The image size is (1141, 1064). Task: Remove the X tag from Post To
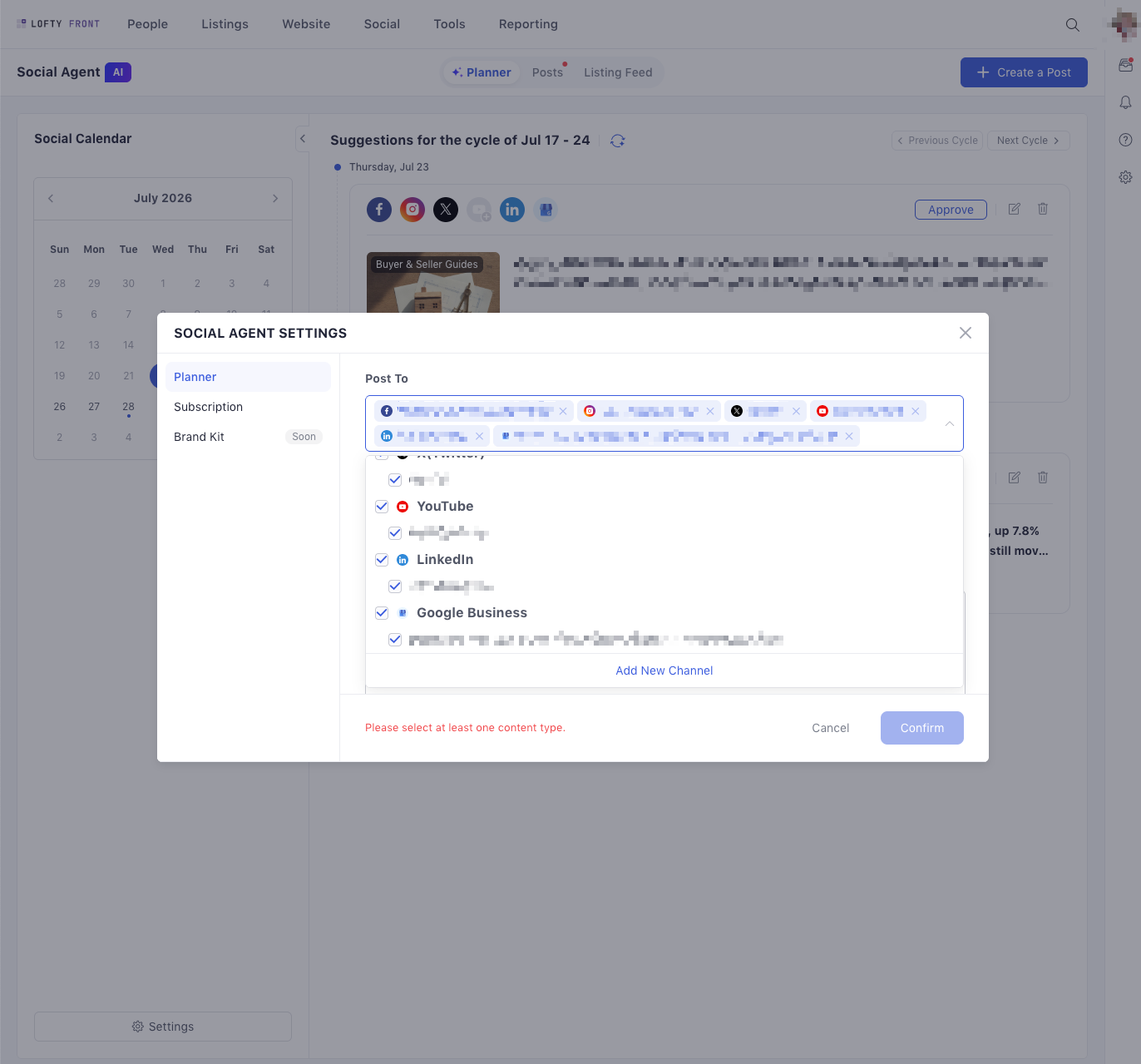coord(796,411)
